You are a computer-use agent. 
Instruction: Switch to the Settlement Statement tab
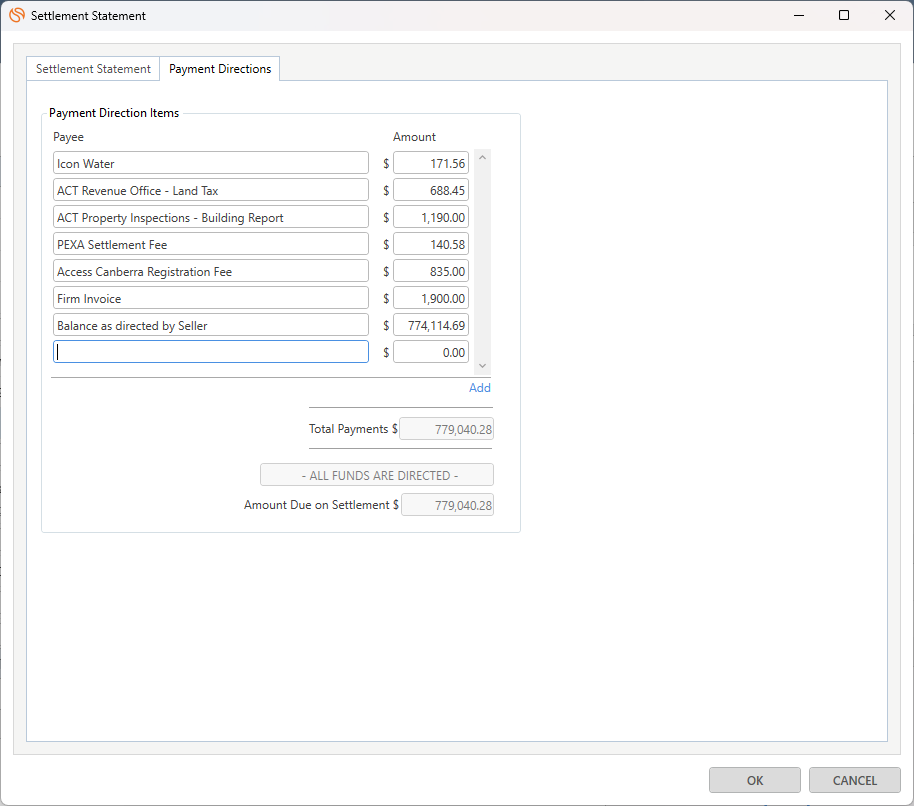click(93, 69)
